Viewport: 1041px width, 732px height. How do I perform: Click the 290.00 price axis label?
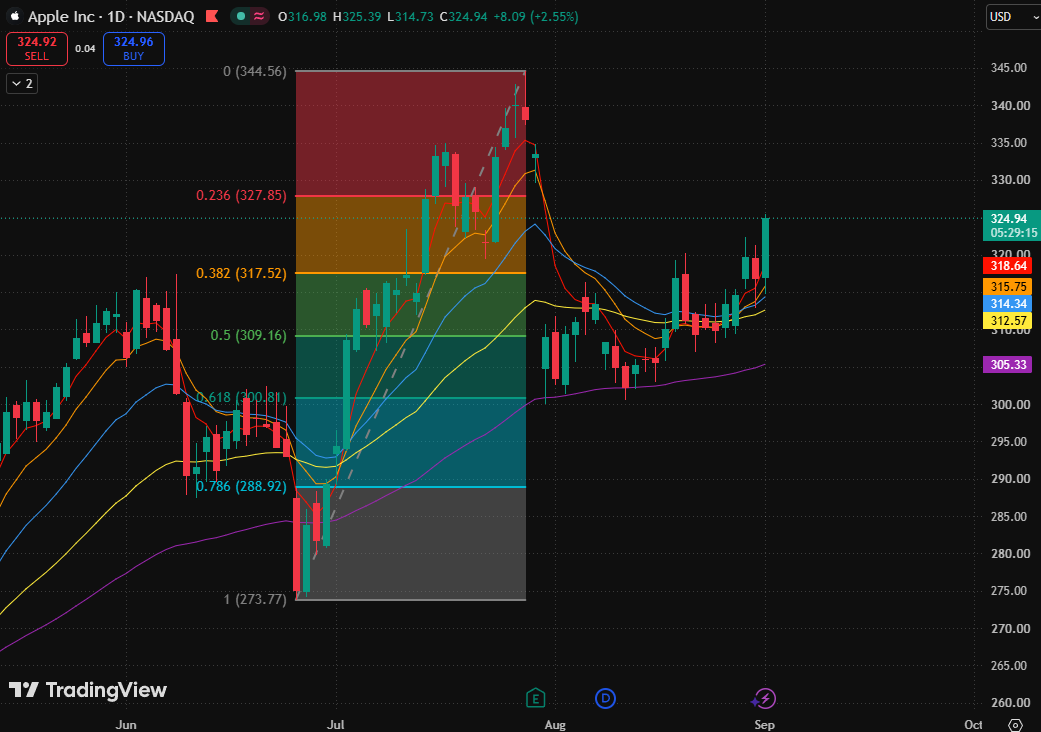pyautogui.click(x=1010, y=478)
